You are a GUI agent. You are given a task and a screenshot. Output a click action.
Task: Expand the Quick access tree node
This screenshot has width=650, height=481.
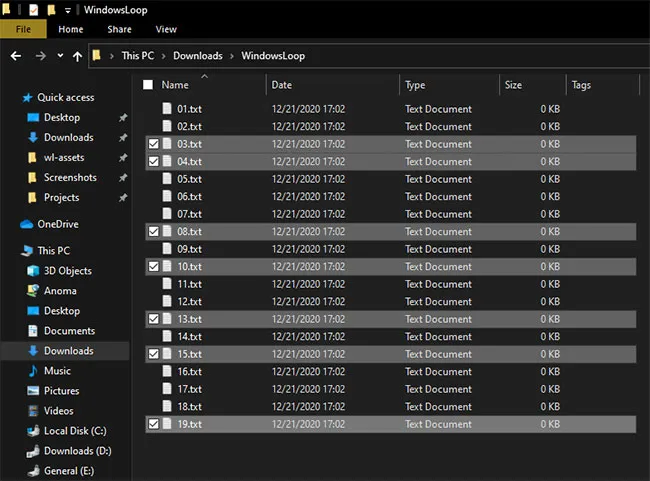pos(9,98)
